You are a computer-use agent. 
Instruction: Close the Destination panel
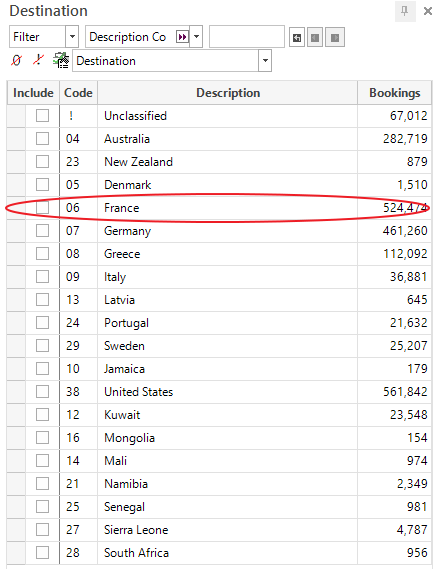[428, 11]
